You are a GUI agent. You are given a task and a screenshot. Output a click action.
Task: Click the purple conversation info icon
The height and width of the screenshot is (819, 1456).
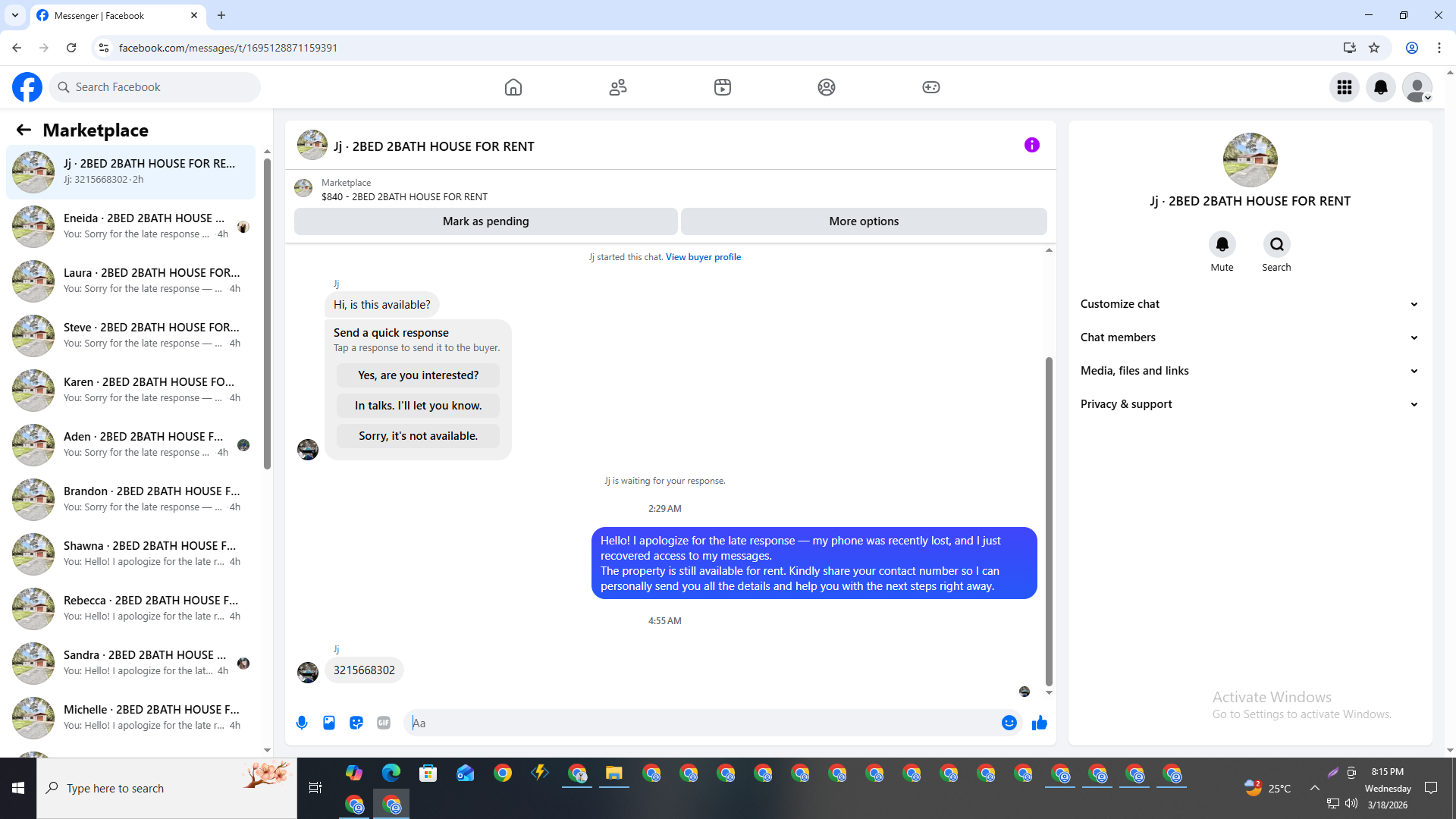[1031, 145]
